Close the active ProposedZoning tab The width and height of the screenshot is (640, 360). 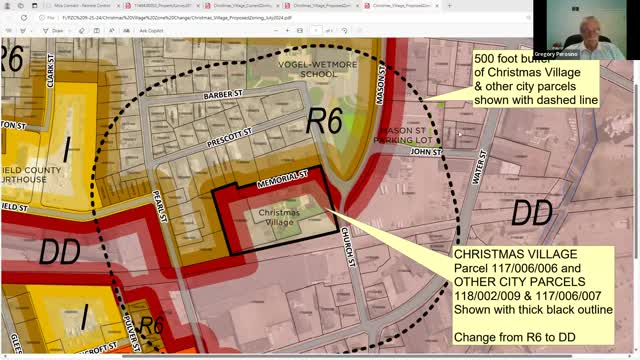437,6
